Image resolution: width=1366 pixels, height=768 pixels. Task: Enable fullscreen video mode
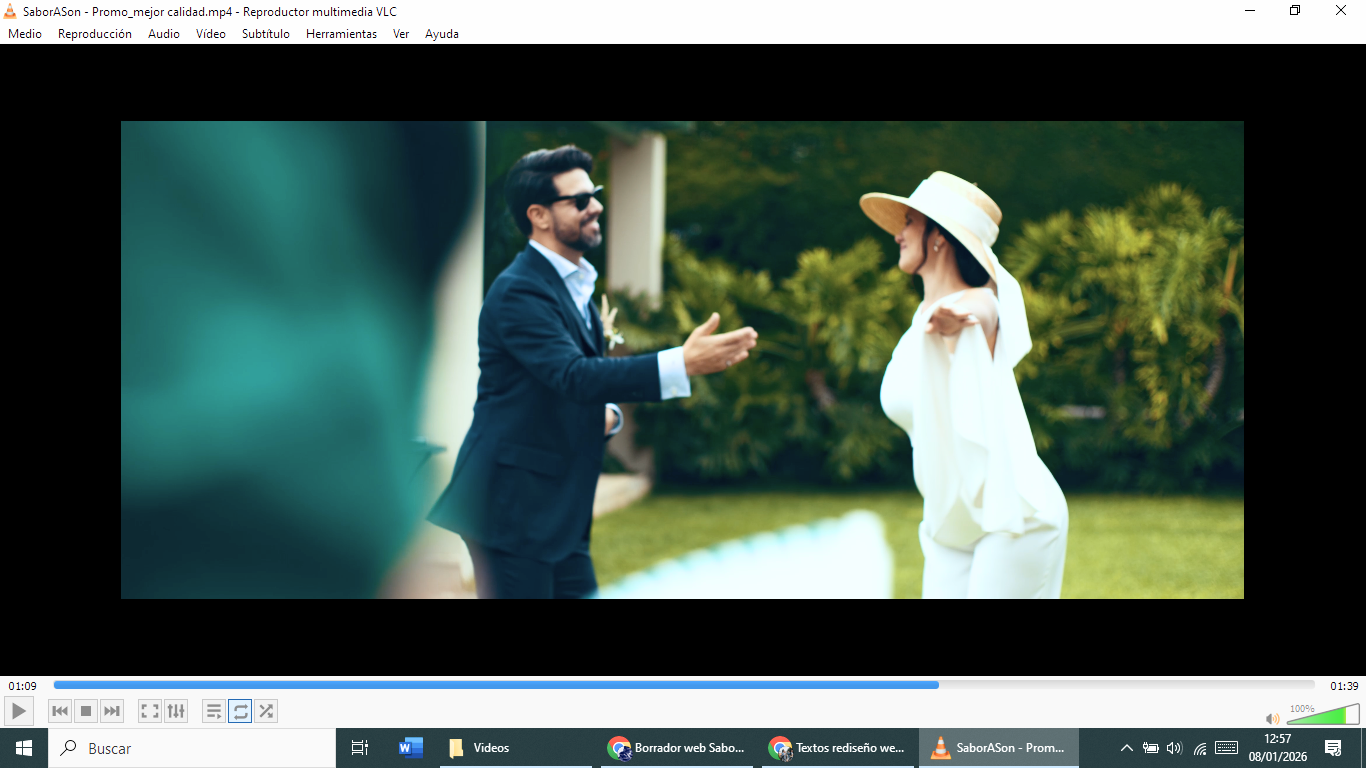click(149, 711)
